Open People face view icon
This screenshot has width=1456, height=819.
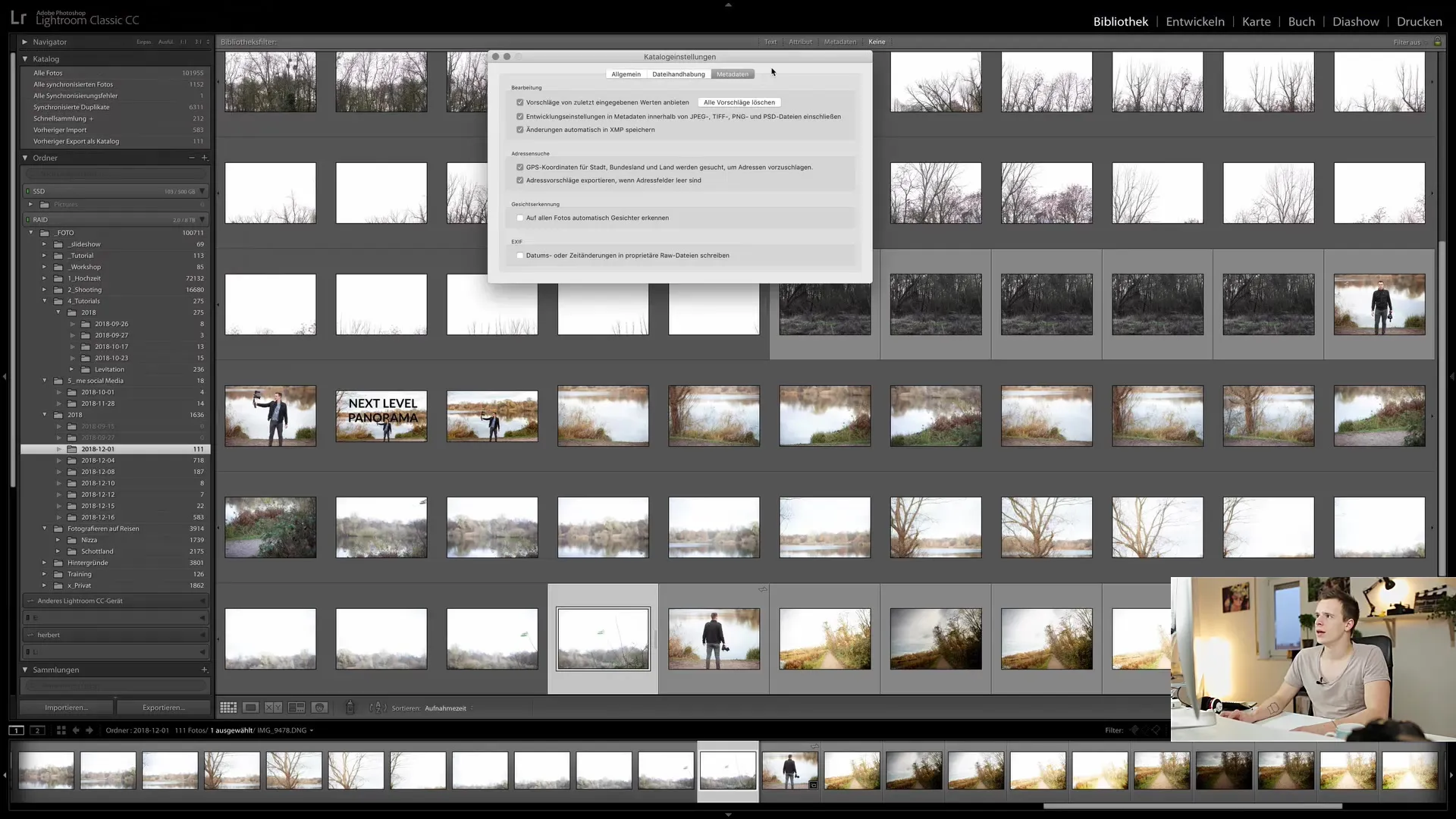tap(320, 708)
